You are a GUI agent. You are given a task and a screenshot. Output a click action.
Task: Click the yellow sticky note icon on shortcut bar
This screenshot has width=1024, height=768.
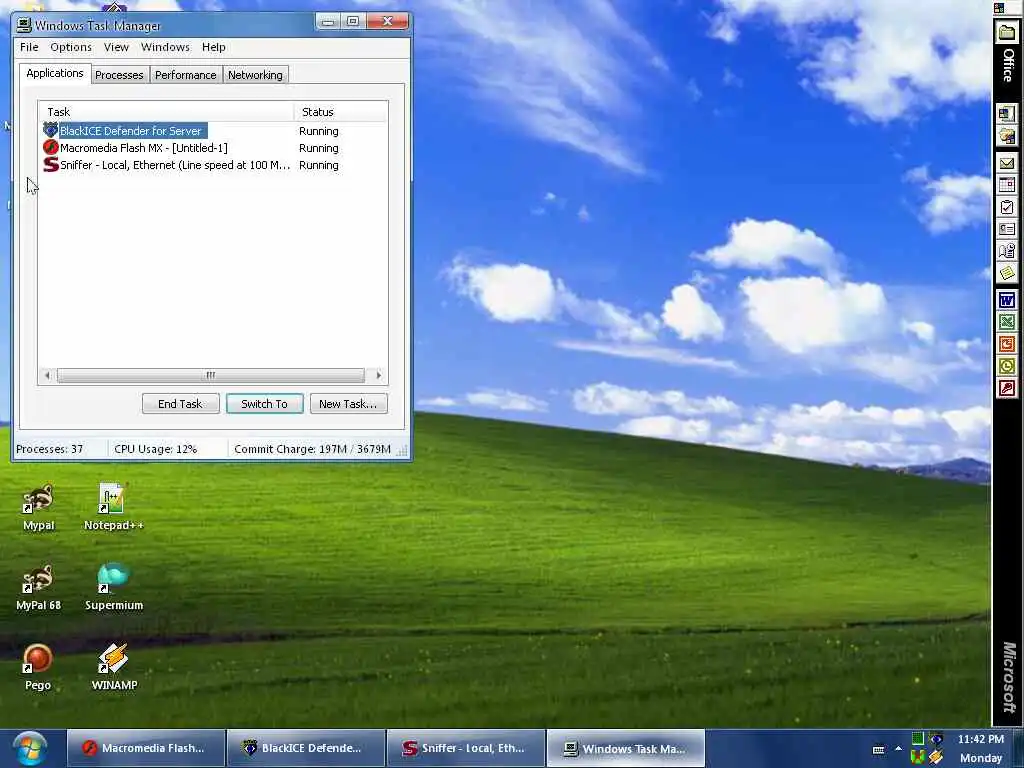1007,272
